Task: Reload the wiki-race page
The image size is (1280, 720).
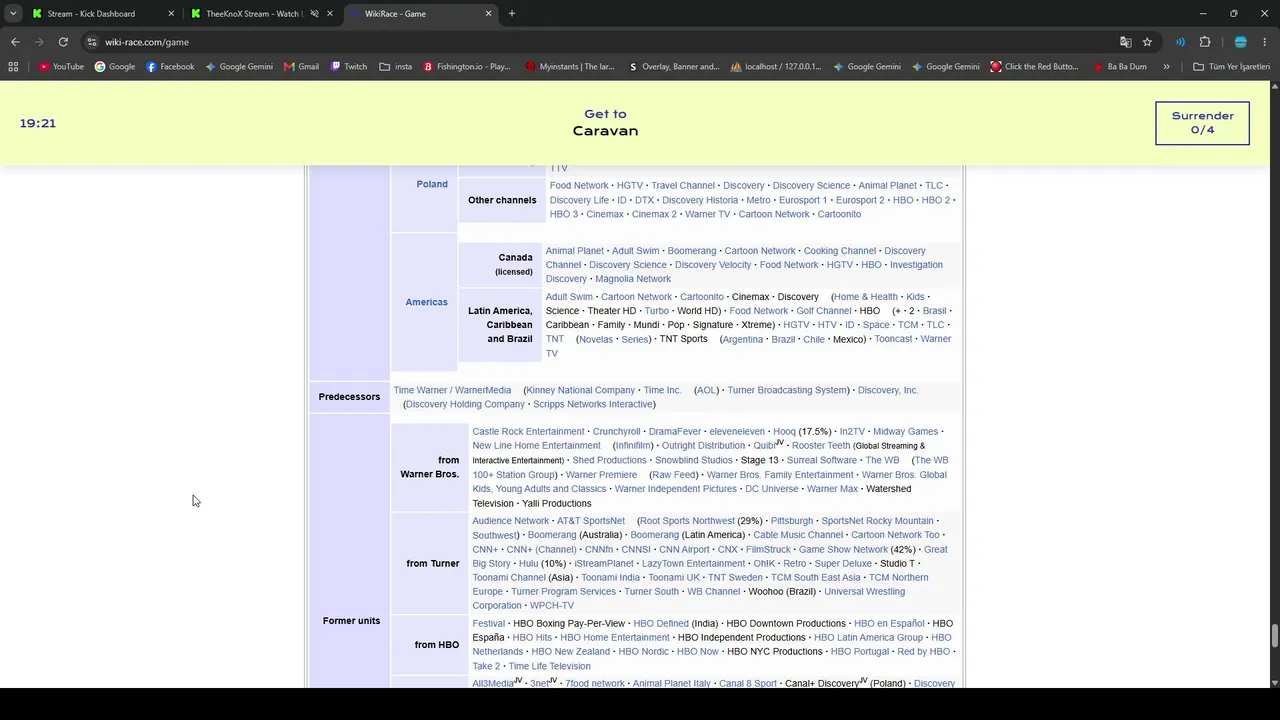Action: 63,42
